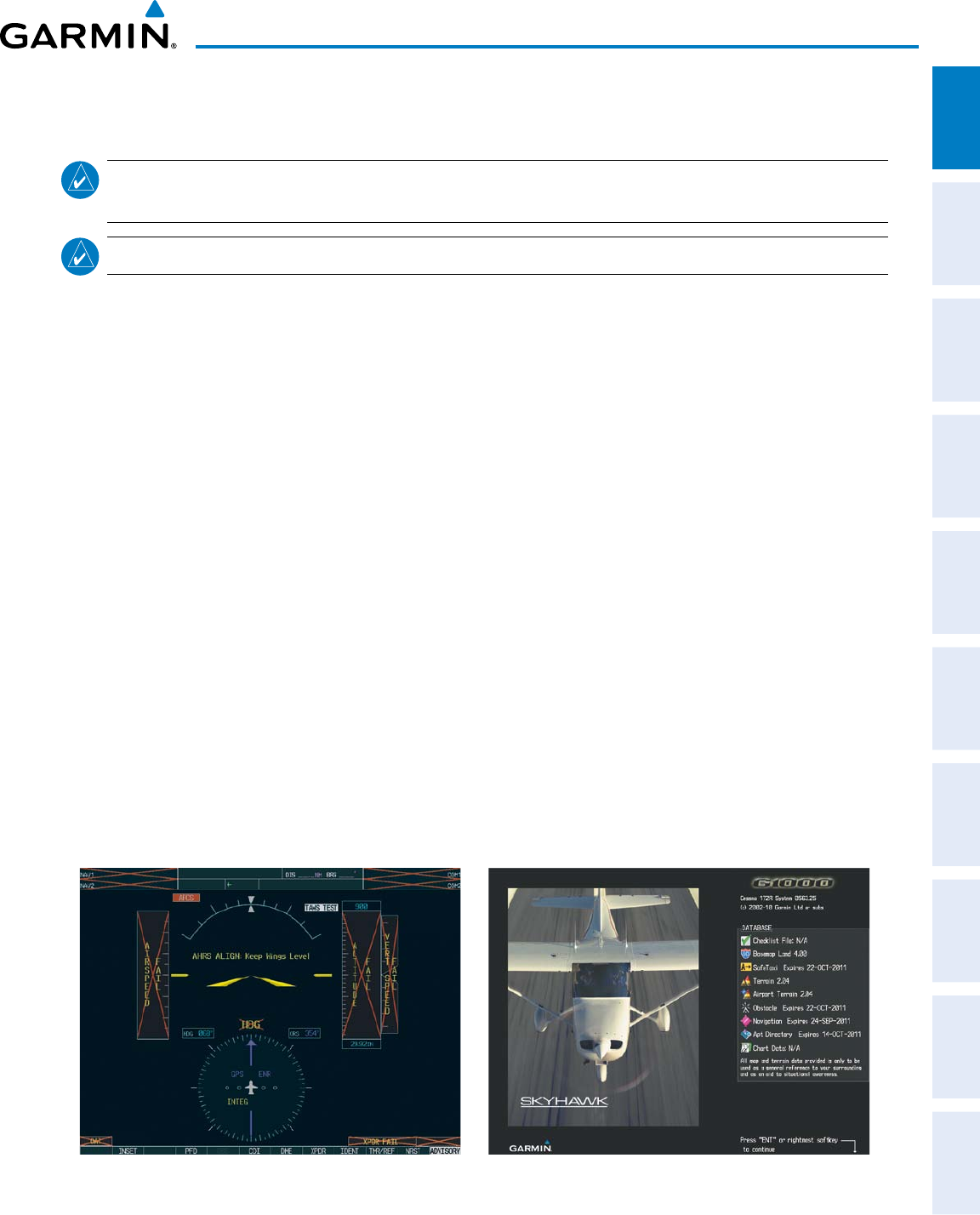Click the TAWS TEST annunciation
The height and width of the screenshot is (1215, 980).
pyautogui.click(x=322, y=908)
